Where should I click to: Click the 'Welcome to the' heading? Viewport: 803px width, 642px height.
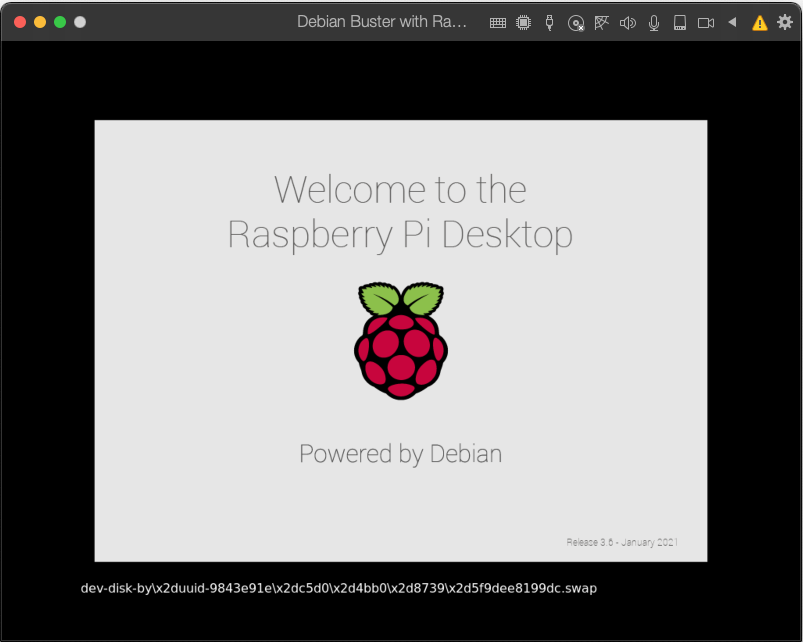[x=400, y=190]
